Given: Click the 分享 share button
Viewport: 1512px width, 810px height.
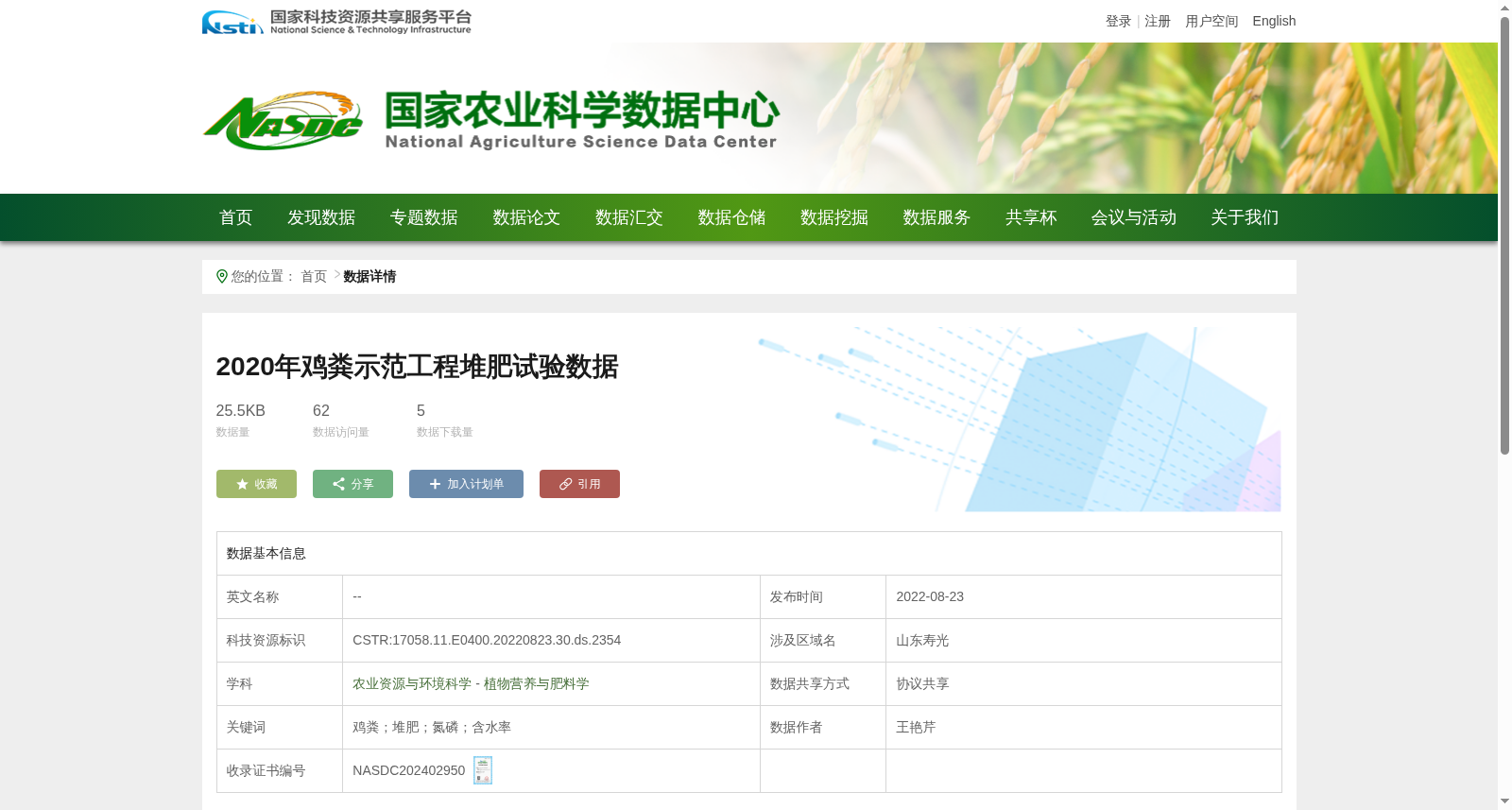Looking at the screenshot, I should click(x=352, y=484).
